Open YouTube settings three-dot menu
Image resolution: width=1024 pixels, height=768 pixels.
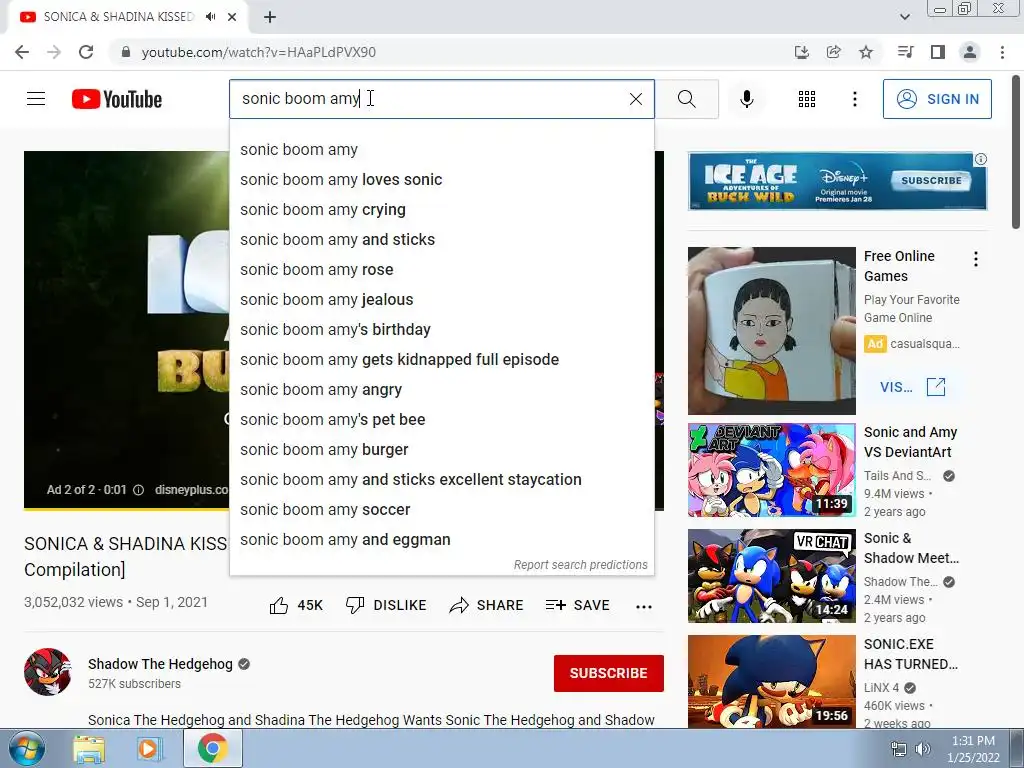click(854, 99)
